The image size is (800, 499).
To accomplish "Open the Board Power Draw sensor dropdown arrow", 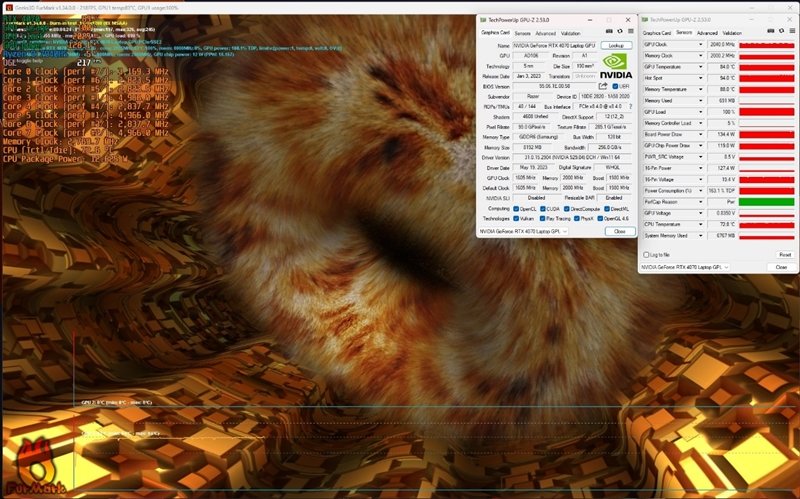I will coord(700,134).
